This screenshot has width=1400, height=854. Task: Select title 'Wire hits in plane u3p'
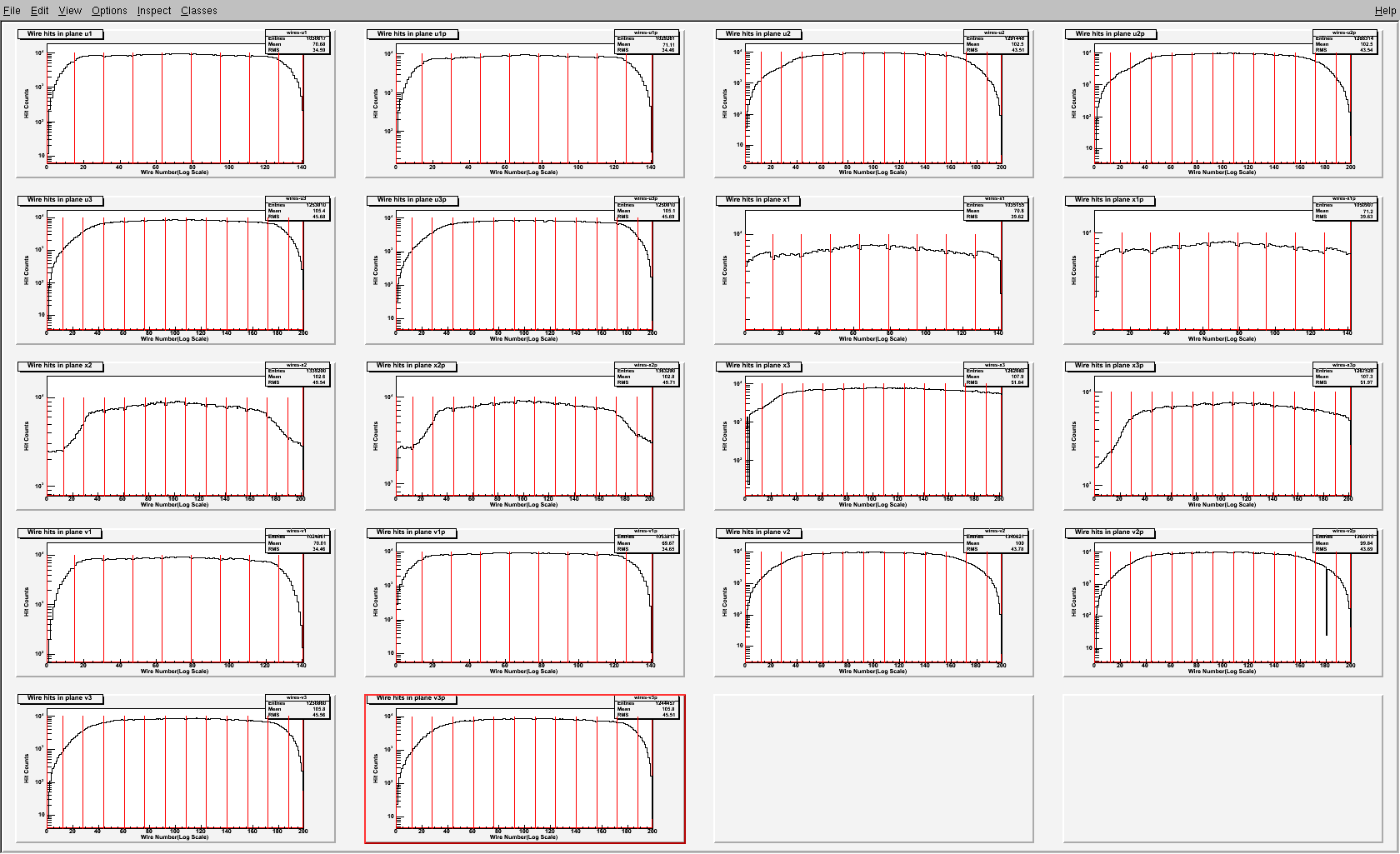point(412,200)
